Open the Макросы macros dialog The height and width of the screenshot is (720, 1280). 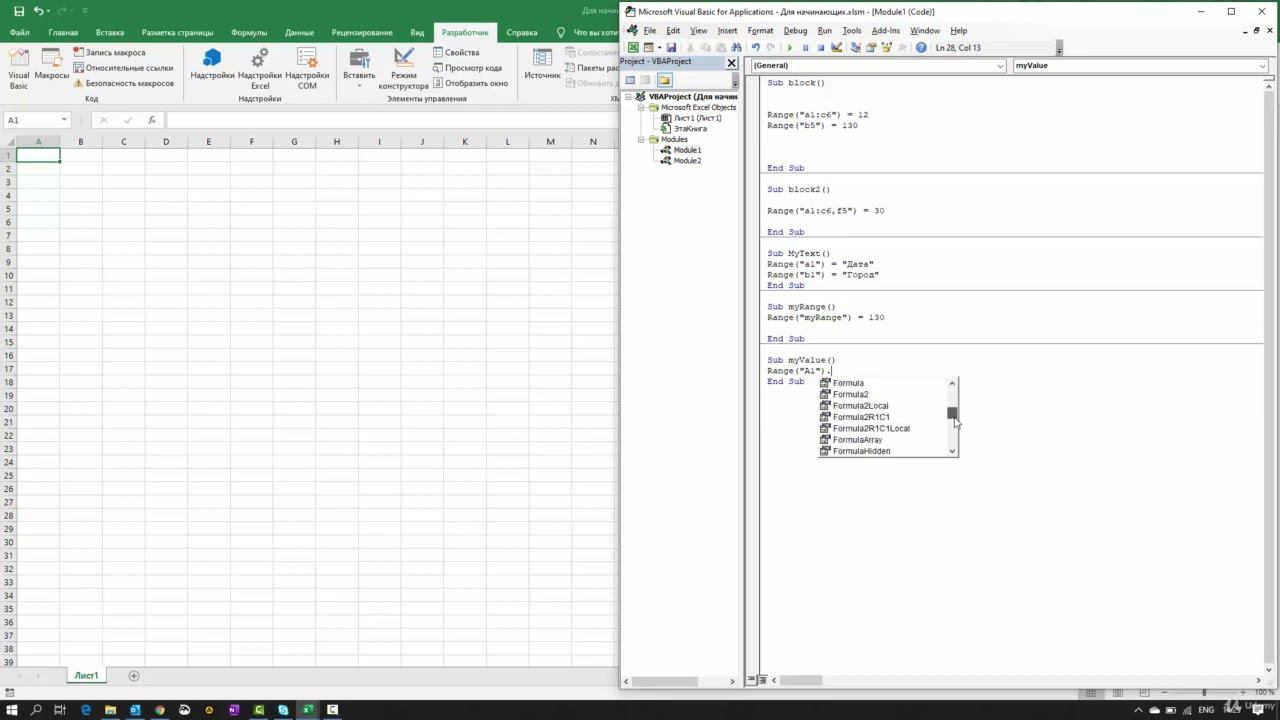point(52,64)
